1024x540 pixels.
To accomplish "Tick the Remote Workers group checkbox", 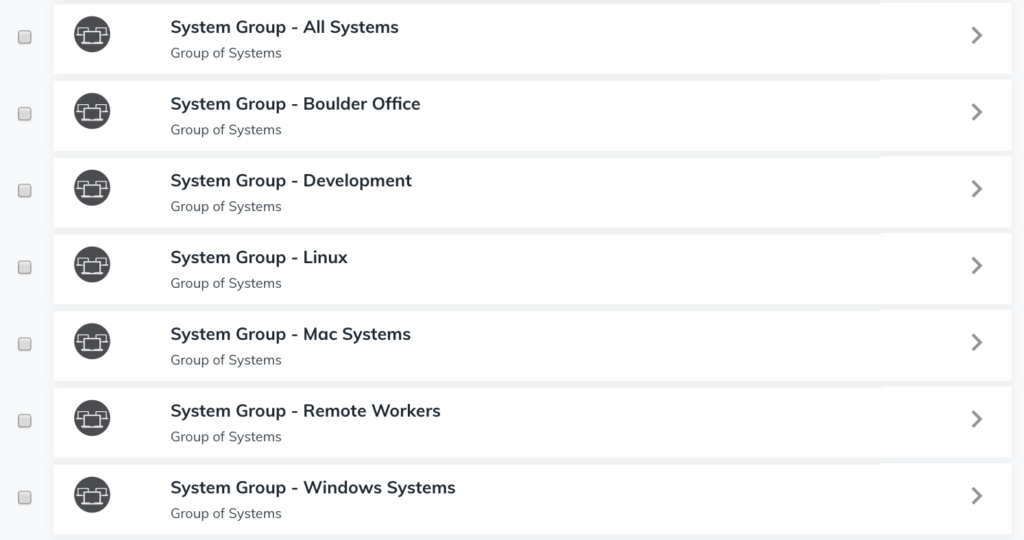I will pos(25,421).
